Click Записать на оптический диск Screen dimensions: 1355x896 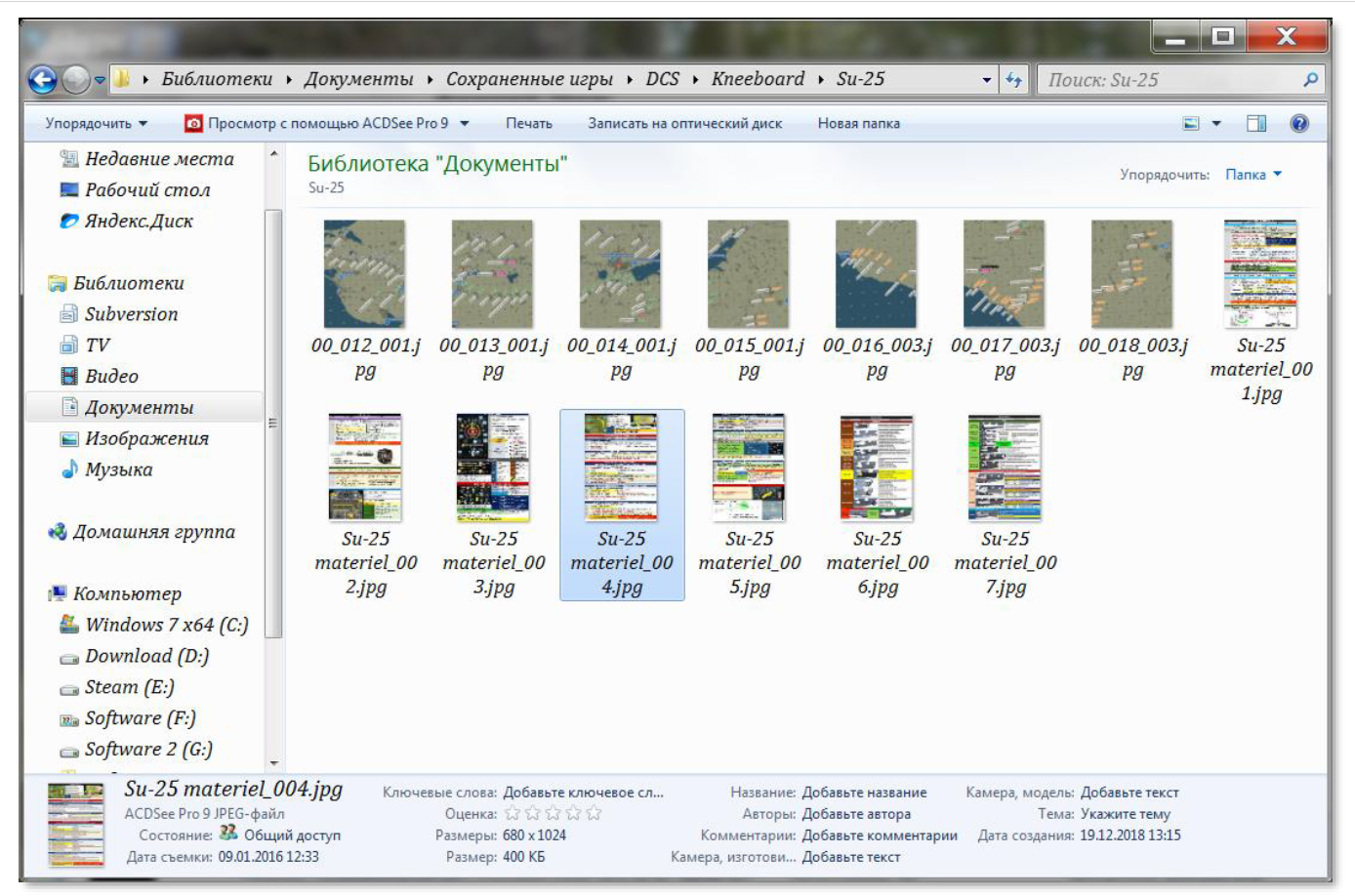pos(684,124)
